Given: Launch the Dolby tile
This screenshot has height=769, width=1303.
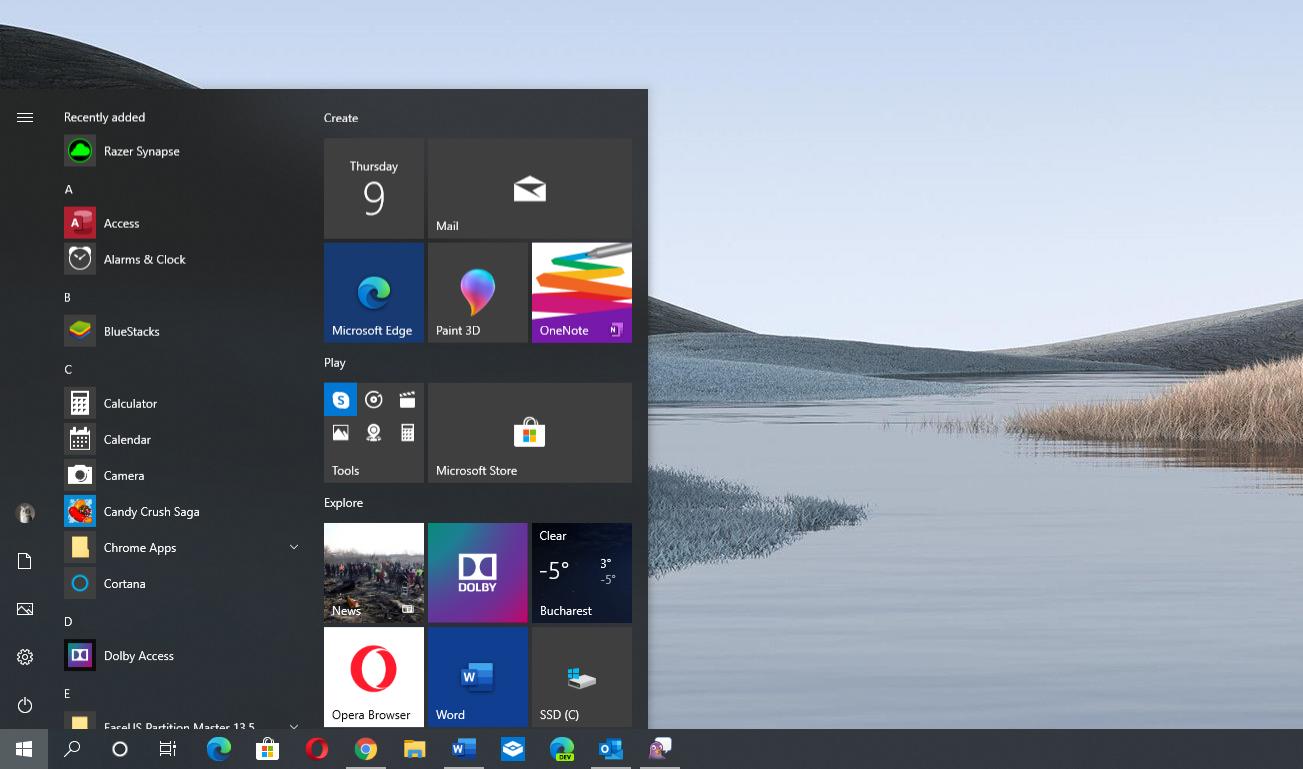Looking at the screenshot, I should tap(478, 573).
